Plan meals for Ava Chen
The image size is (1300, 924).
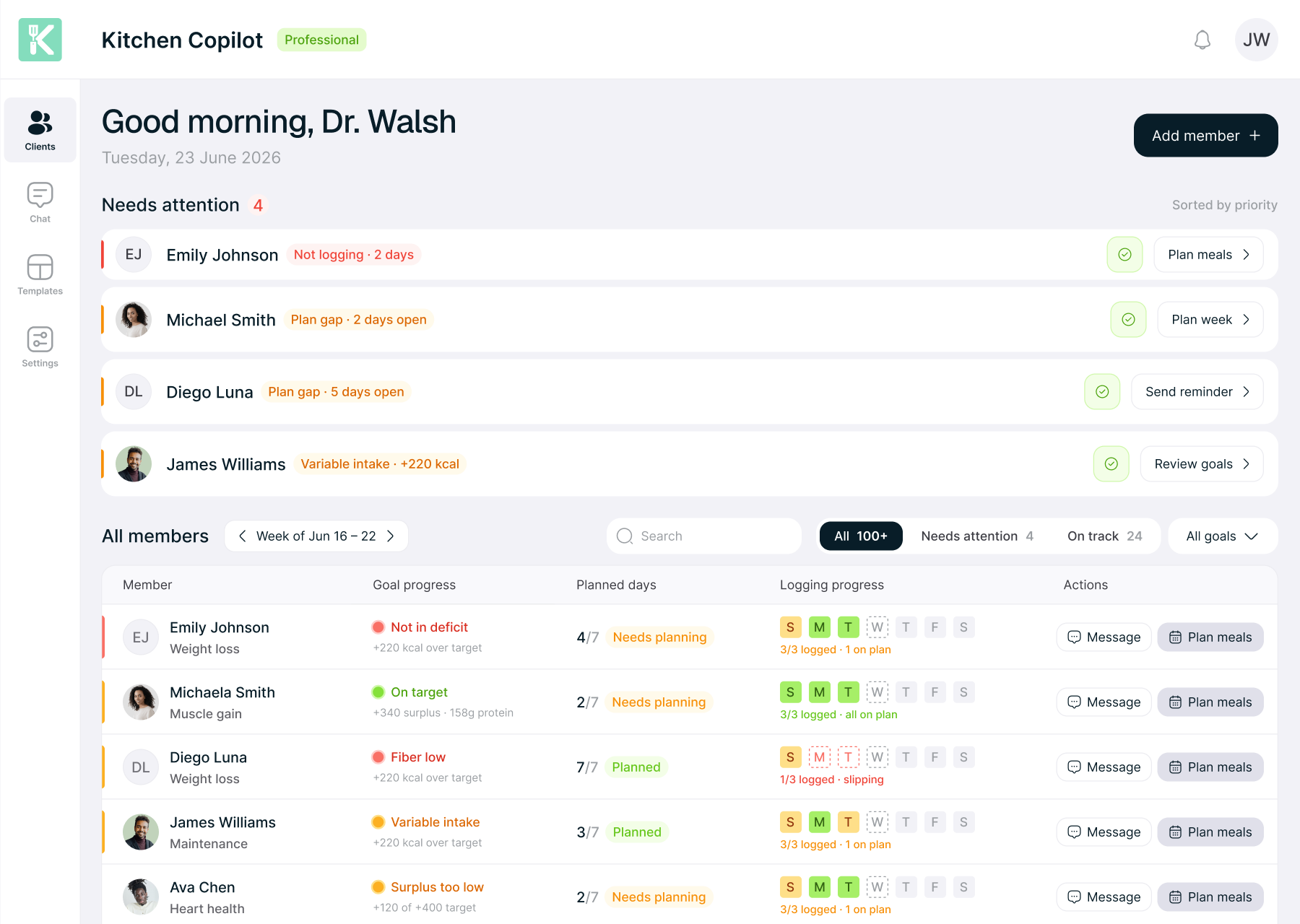pyautogui.click(x=1210, y=897)
